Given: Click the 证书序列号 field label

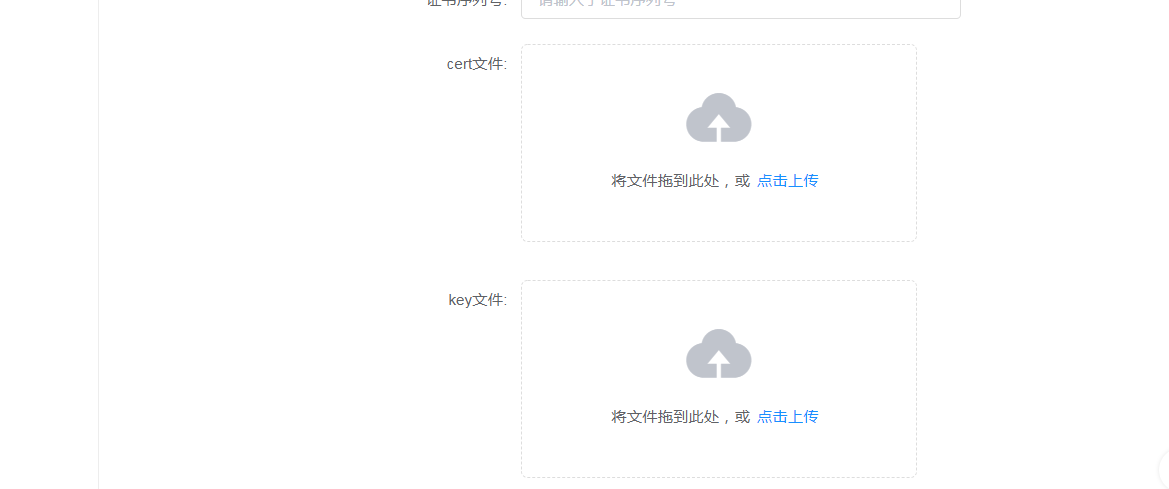Looking at the screenshot, I should pyautogui.click(x=467, y=3).
